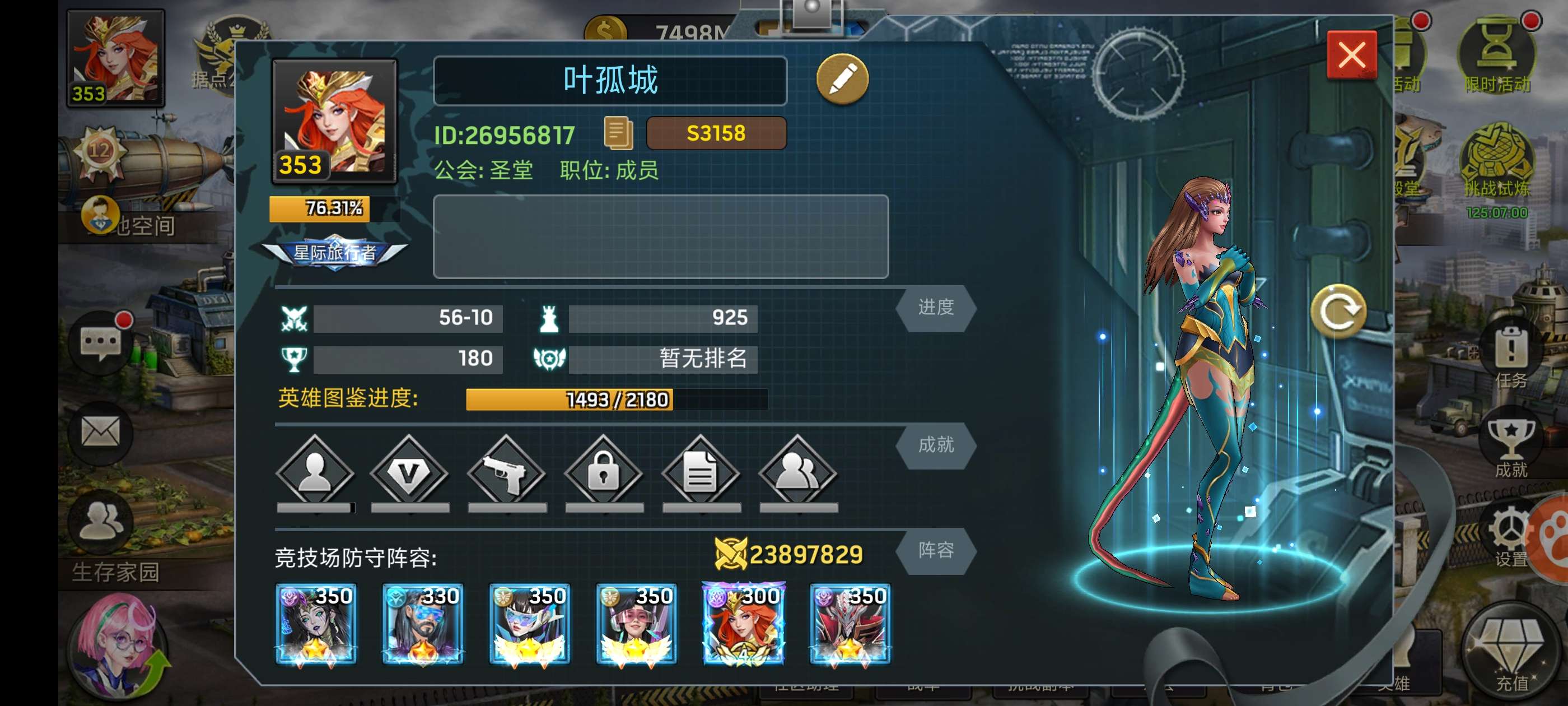
Task: Close the profile panel with red X
Action: click(x=1351, y=55)
